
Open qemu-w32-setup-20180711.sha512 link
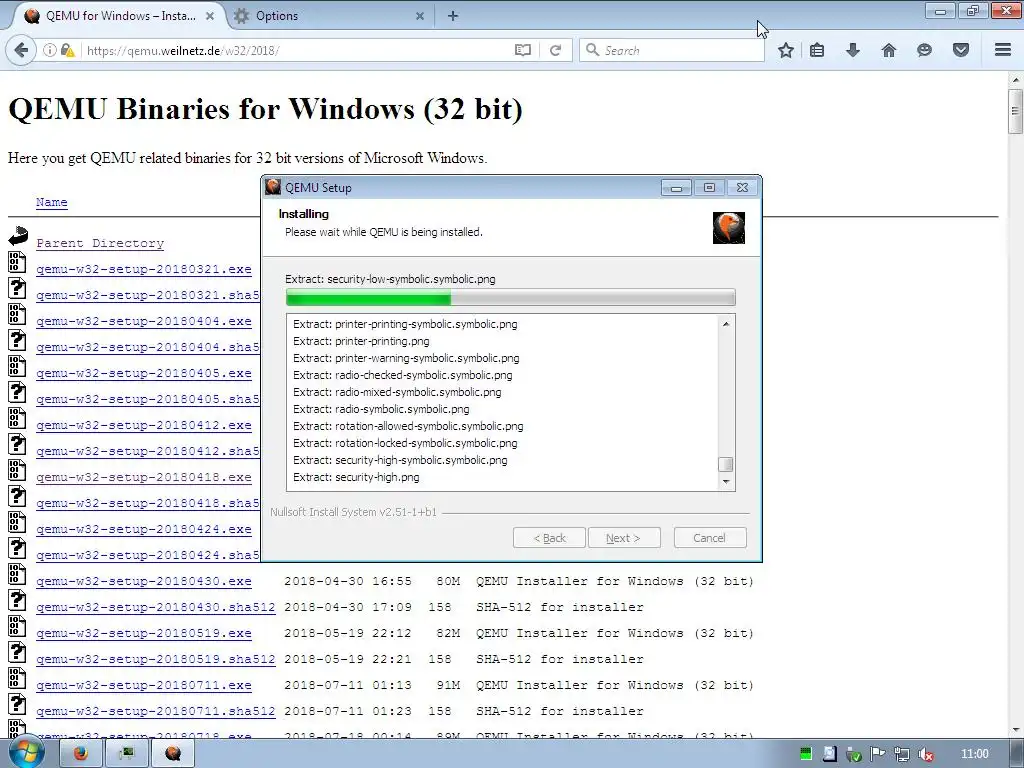pyautogui.click(x=155, y=711)
